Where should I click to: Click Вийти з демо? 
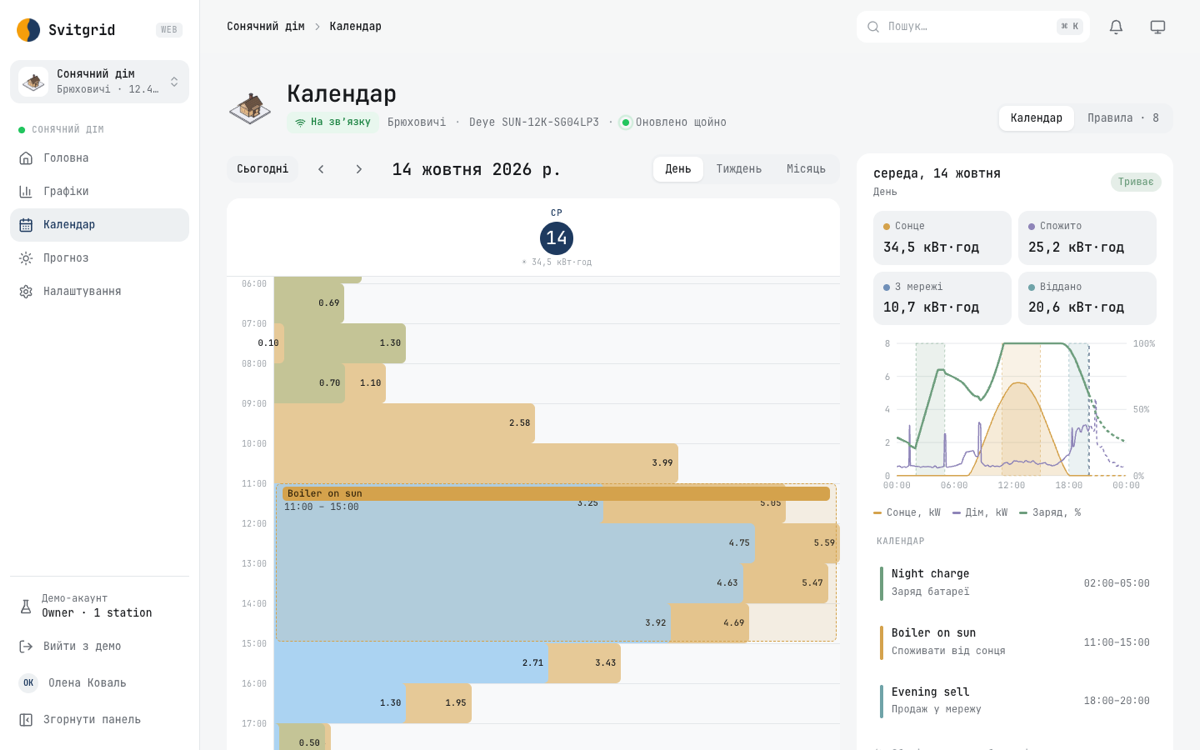pos(99,646)
